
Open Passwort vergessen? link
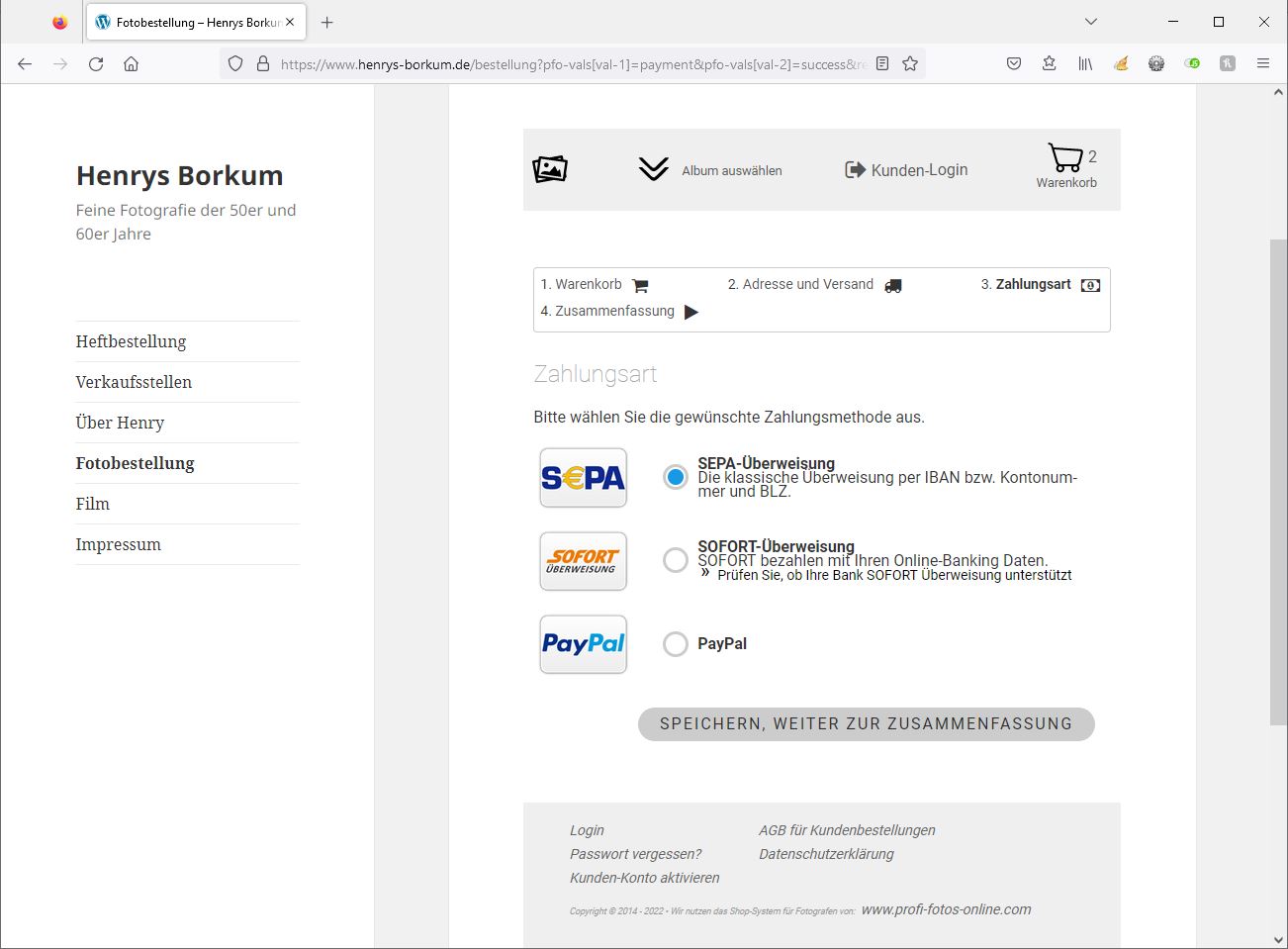click(635, 854)
